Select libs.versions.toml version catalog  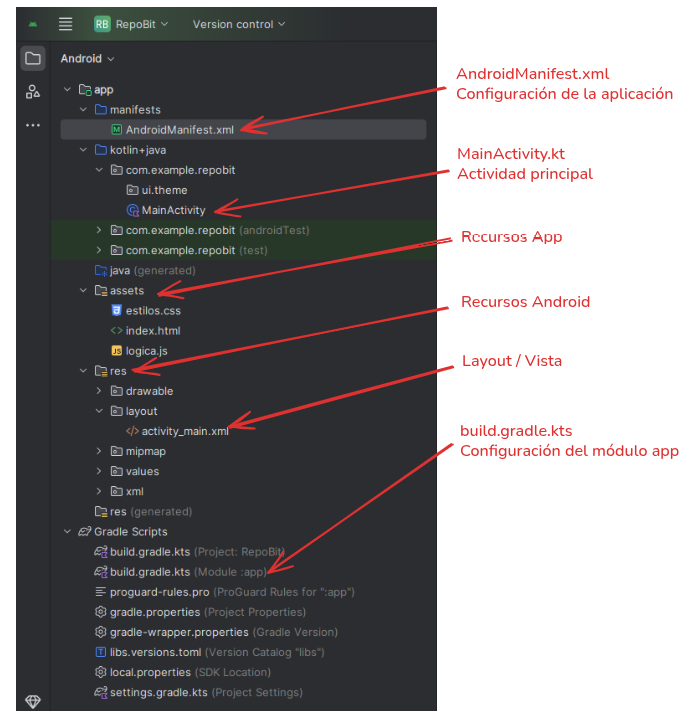(217, 652)
